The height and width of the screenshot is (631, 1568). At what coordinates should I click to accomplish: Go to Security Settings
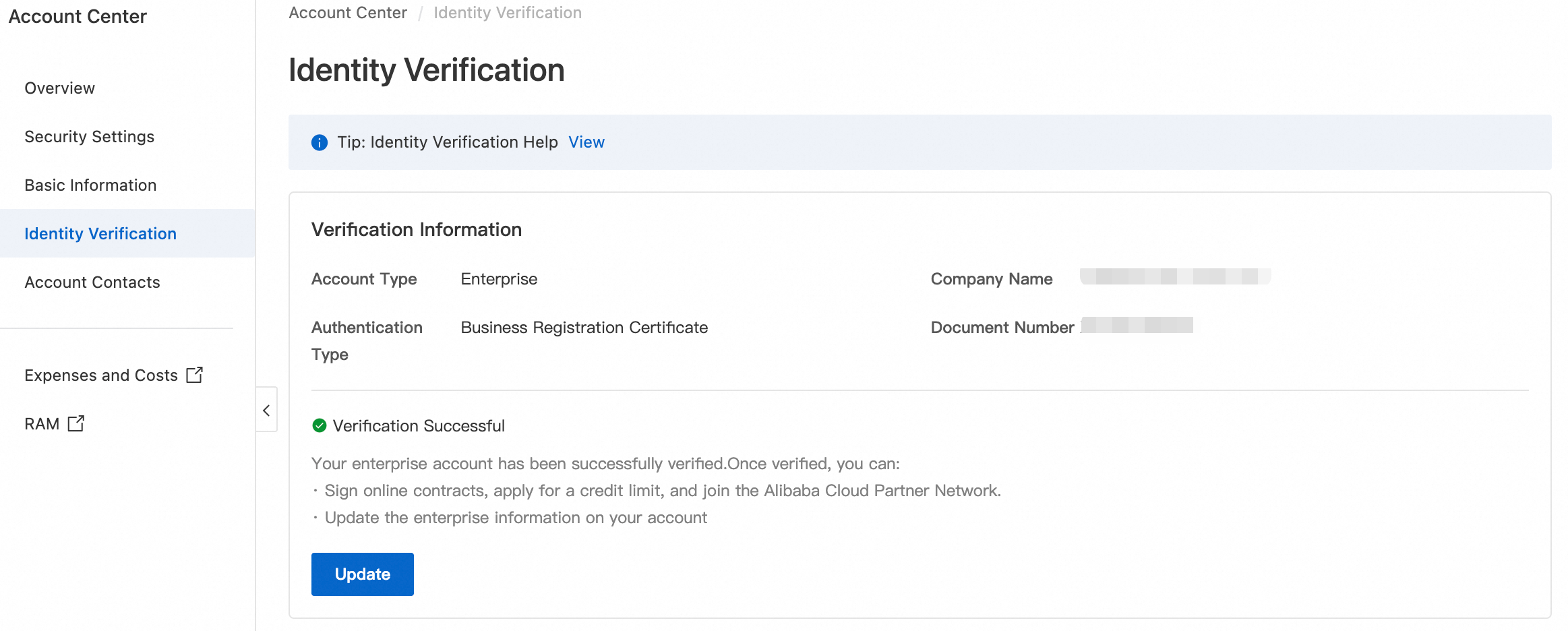89,137
